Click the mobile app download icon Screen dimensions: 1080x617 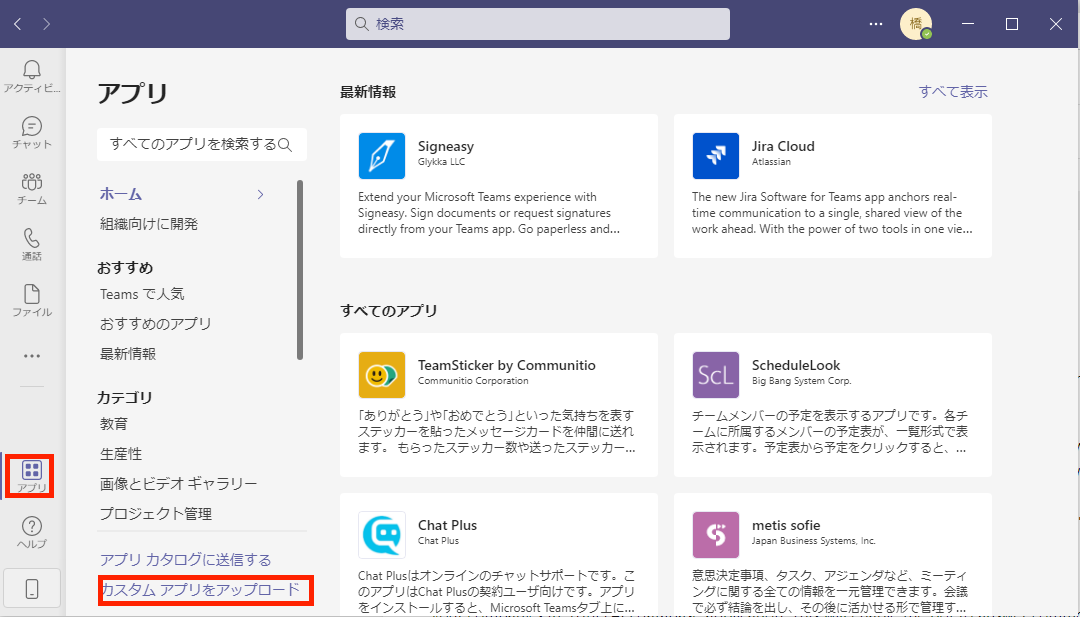(x=32, y=589)
